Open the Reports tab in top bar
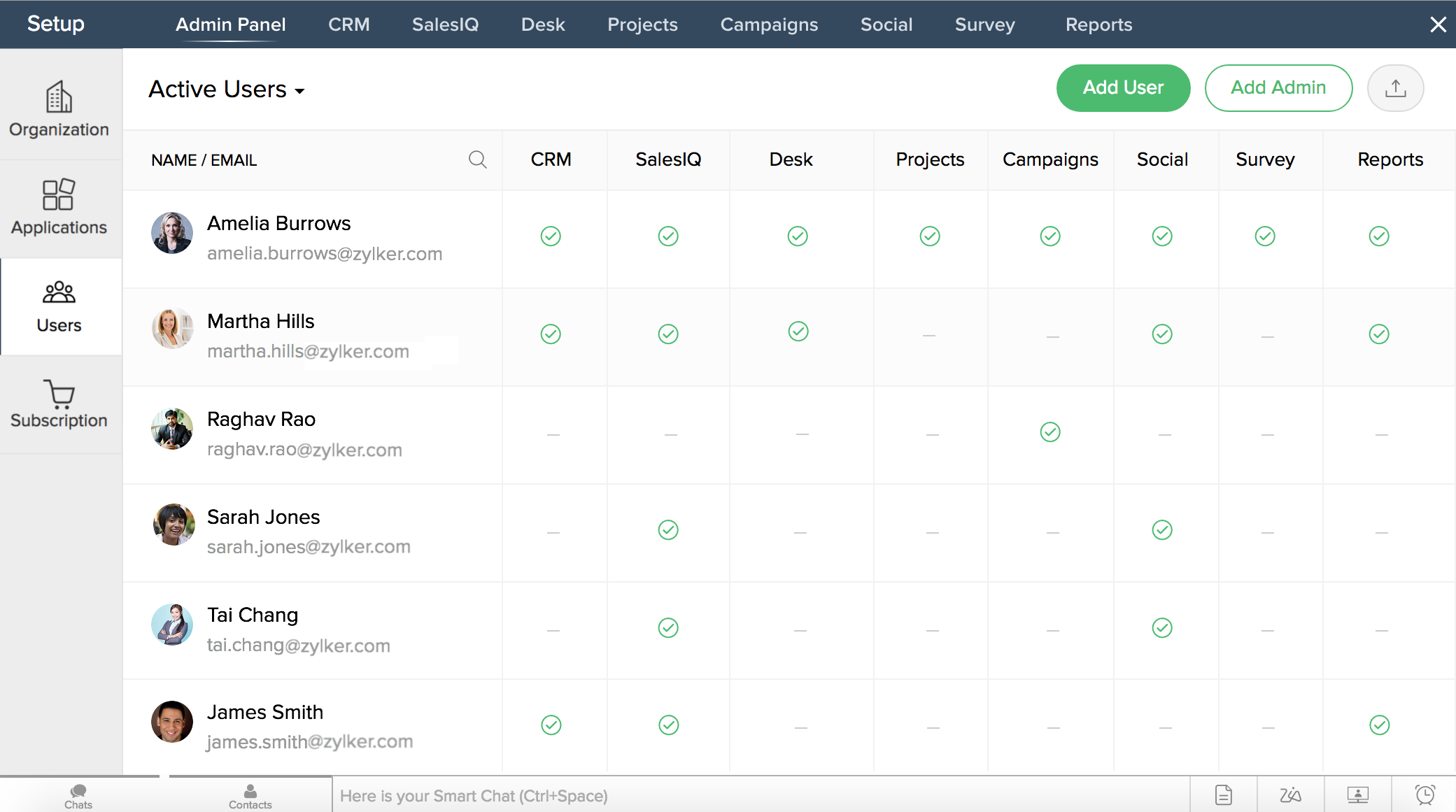This screenshot has width=1456, height=812. coord(1098,24)
